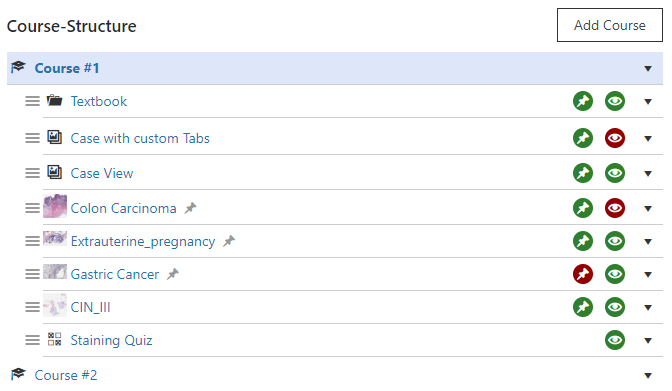Image resolution: width=672 pixels, height=391 pixels.
Task: Click the green pin icon for Textbook
Action: pos(583,102)
